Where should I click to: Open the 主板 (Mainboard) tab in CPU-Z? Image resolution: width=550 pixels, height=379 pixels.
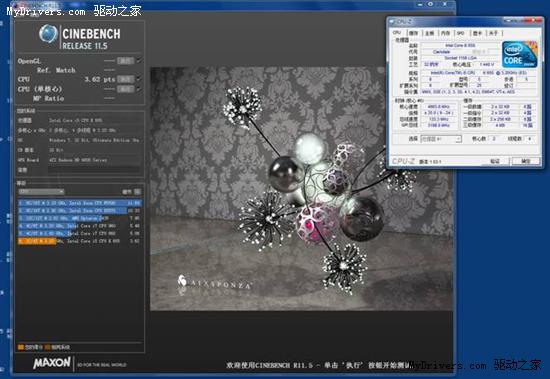click(x=430, y=33)
